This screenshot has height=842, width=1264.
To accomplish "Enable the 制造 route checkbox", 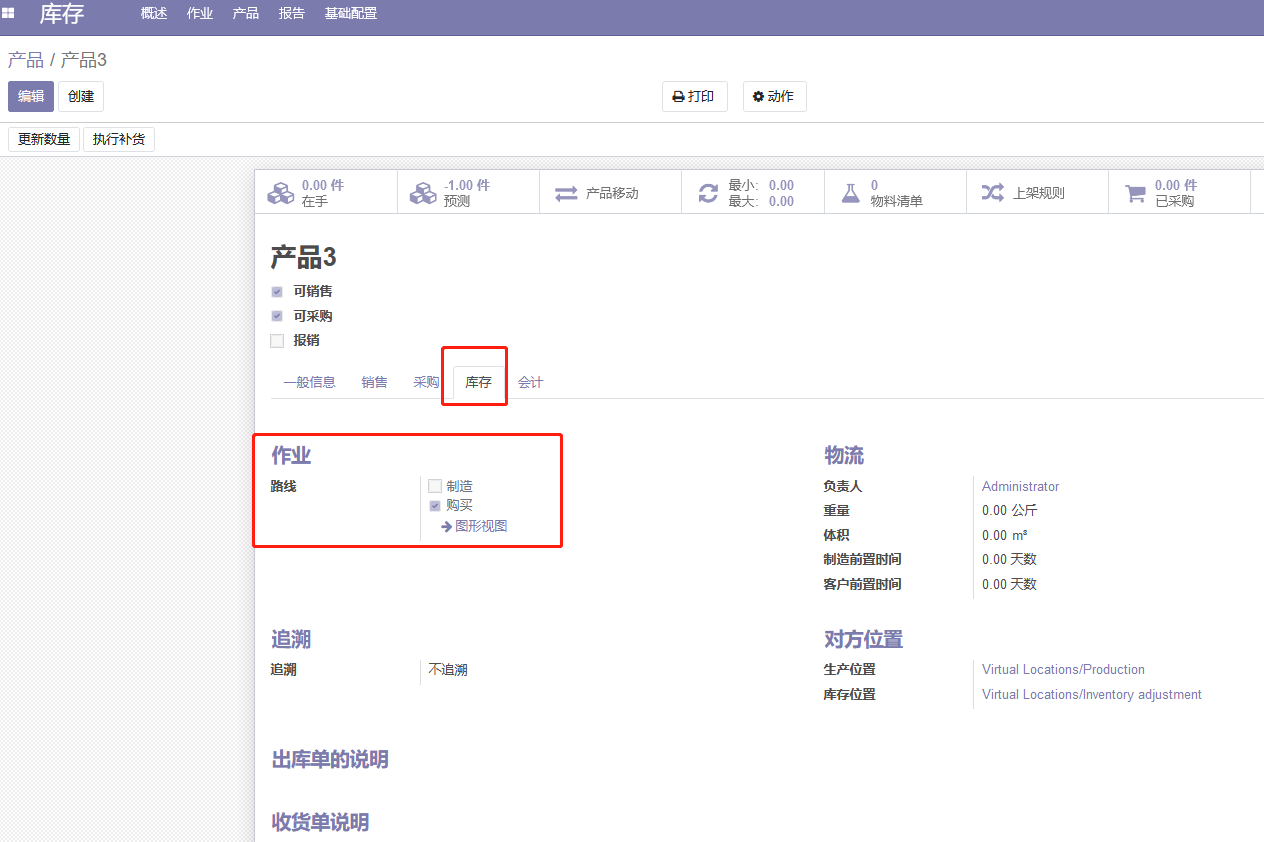I will point(435,486).
